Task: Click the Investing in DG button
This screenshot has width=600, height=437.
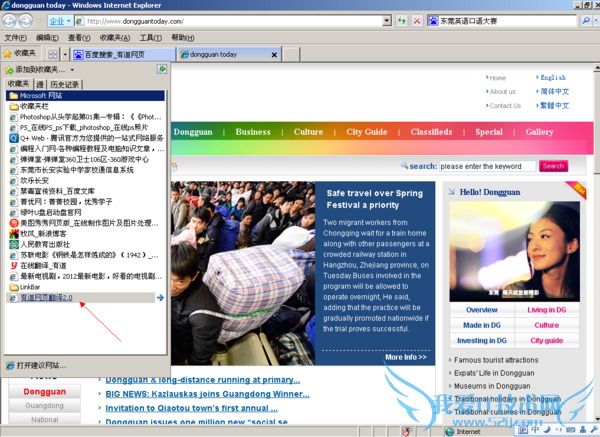Action: (482, 341)
